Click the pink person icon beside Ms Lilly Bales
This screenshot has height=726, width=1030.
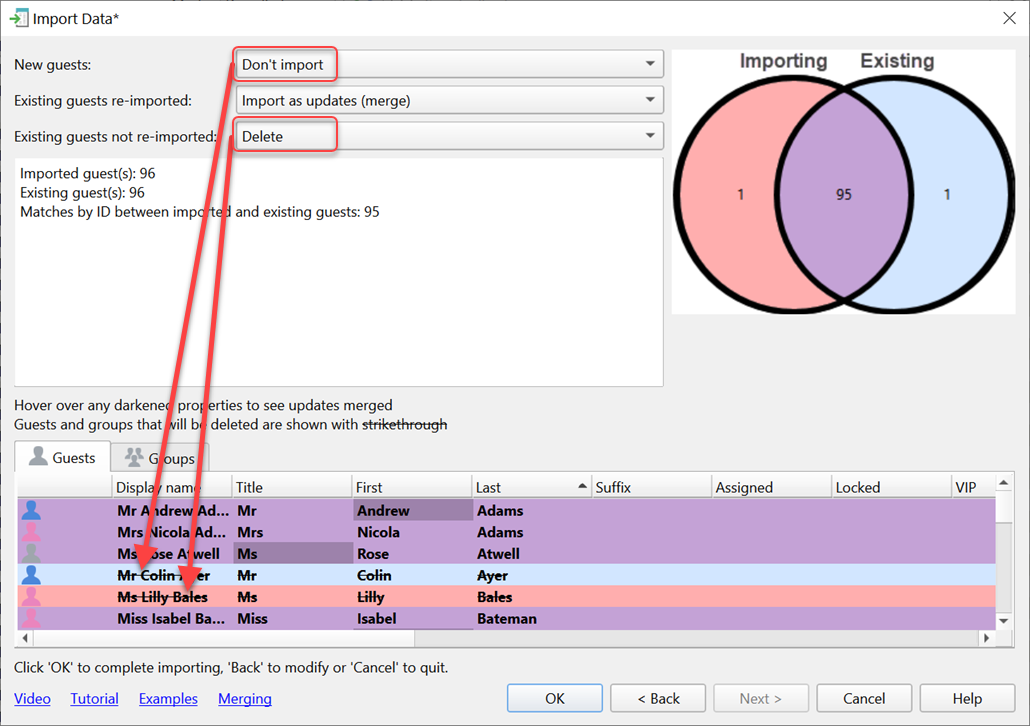tap(31, 597)
